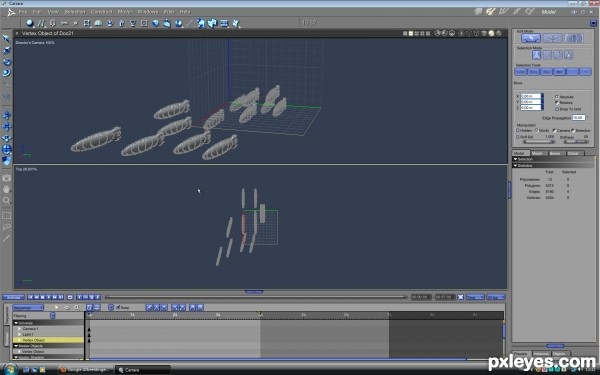The width and height of the screenshot is (600, 375).
Task: Click the Animate button
Action: pos(13,297)
